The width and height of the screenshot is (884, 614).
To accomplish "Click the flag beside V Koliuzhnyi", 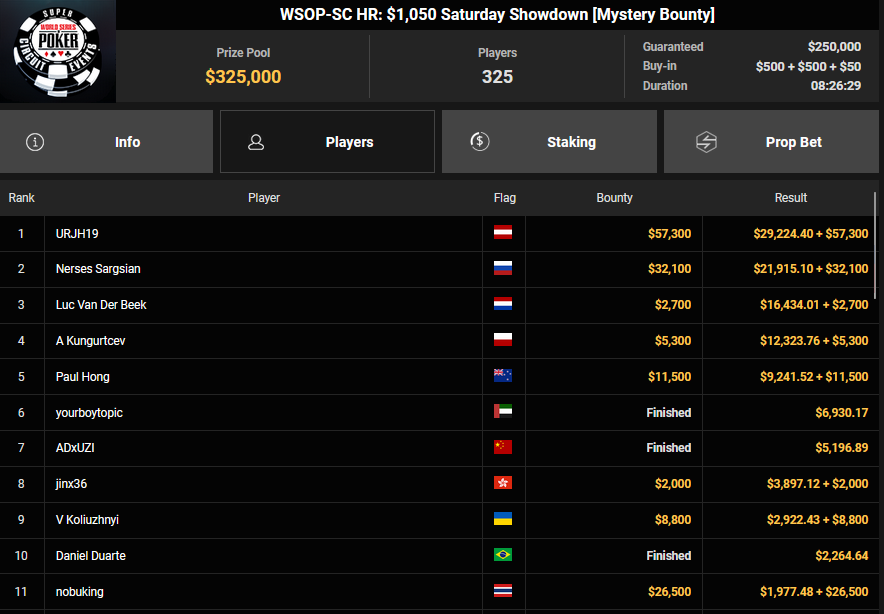I will point(503,519).
